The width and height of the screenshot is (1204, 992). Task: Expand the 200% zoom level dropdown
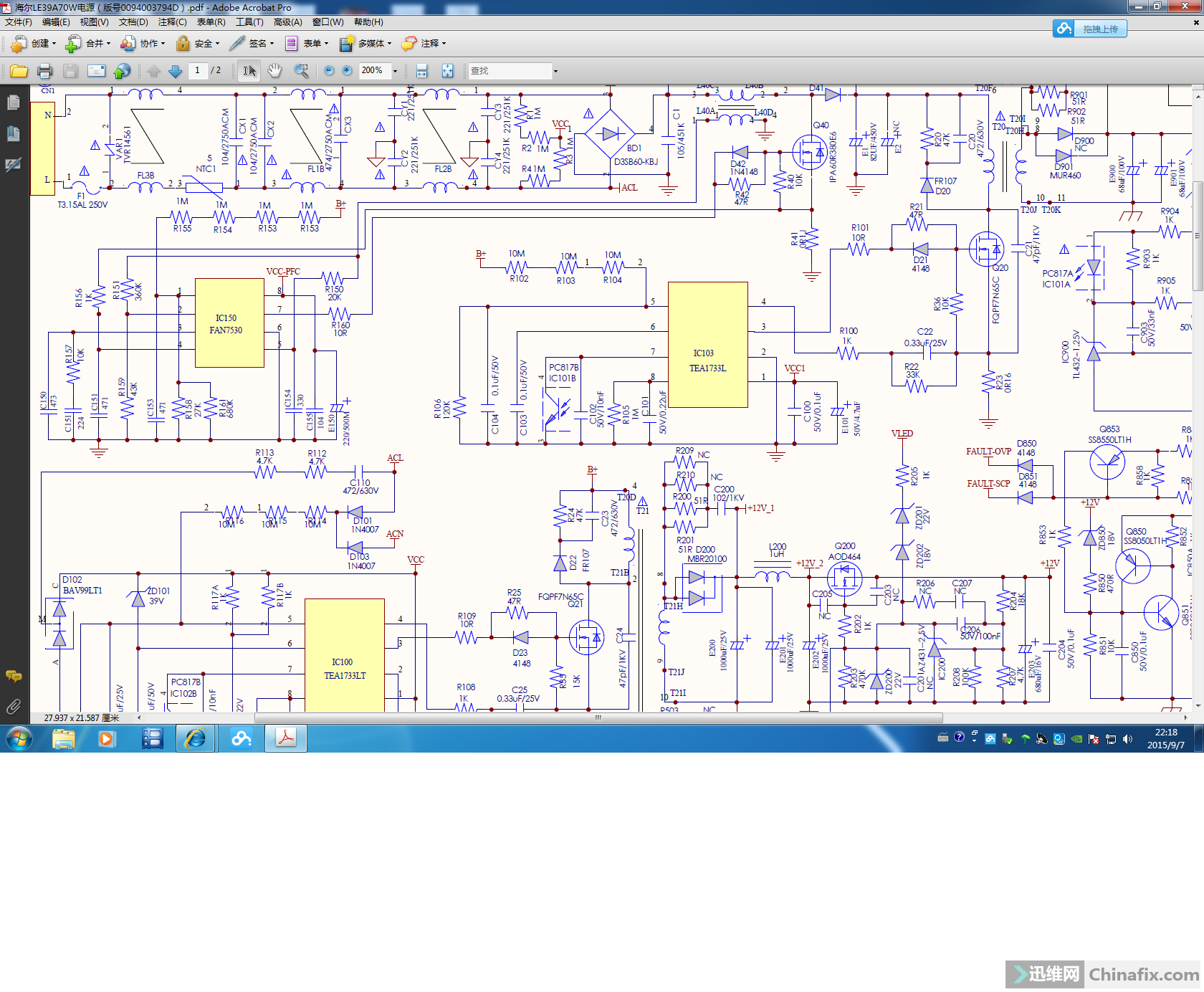395,71
